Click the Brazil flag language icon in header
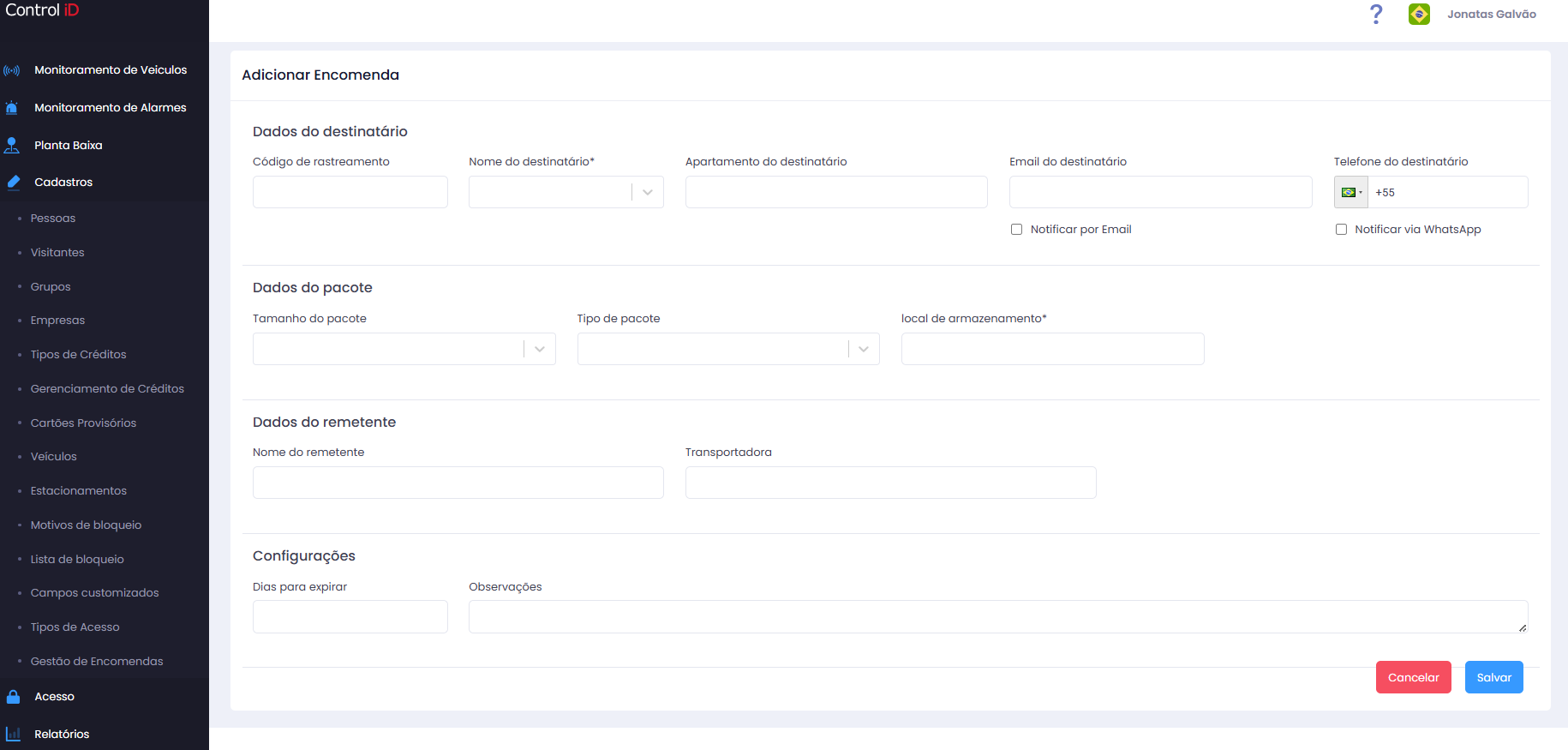1568x750 pixels. (1419, 14)
